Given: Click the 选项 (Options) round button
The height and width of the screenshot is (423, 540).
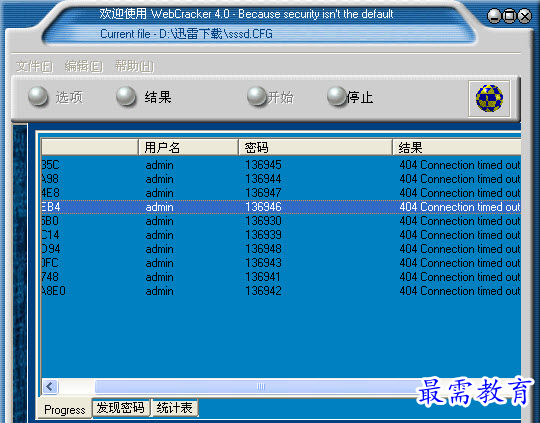Looking at the screenshot, I should pyautogui.click(x=38, y=96).
